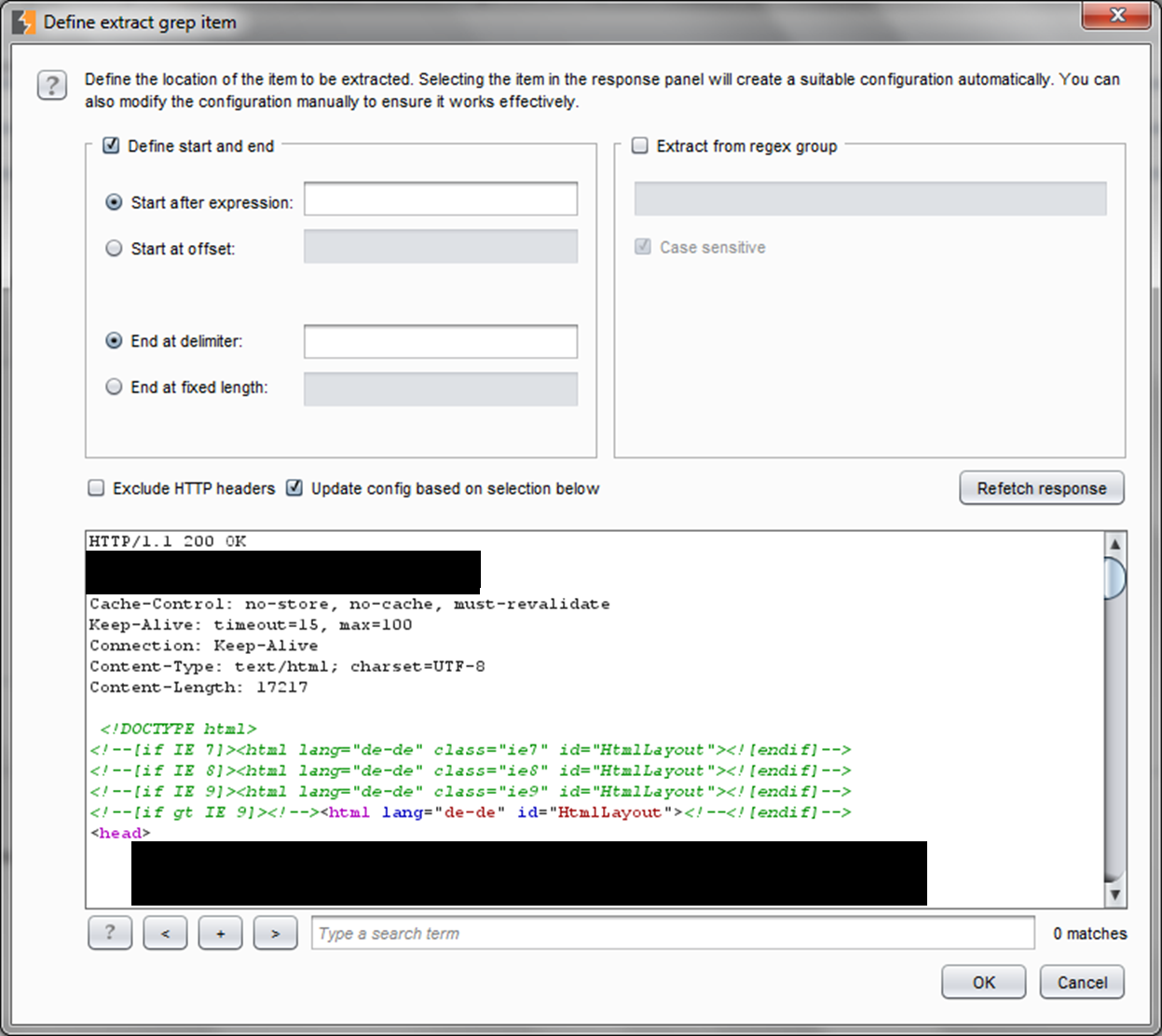This screenshot has width=1162, height=1036.
Task: Click the "+" icon next to the search arrows
Action: tap(220, 933)
